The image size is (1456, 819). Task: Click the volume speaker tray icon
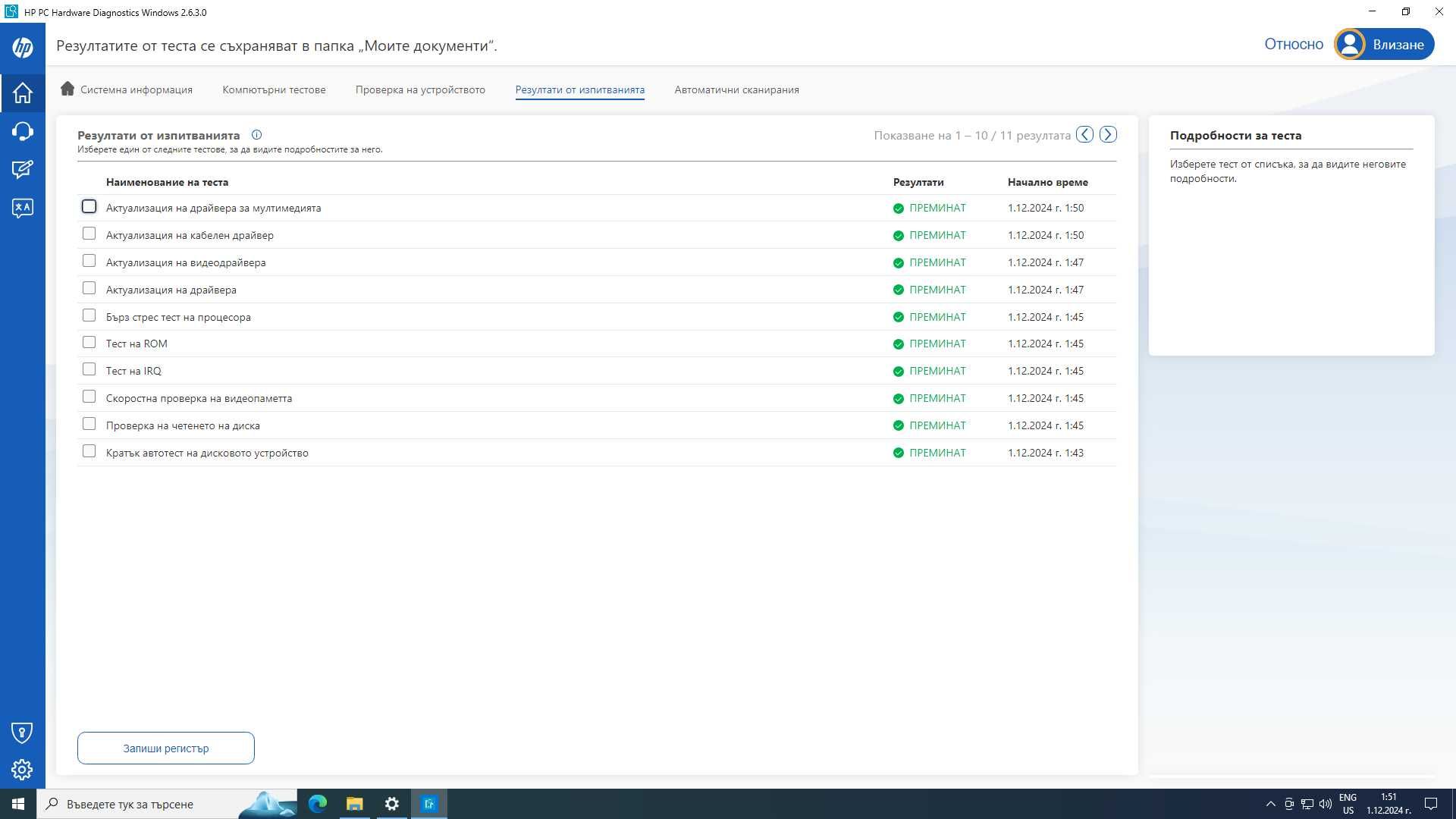[x=1325, y=804]
